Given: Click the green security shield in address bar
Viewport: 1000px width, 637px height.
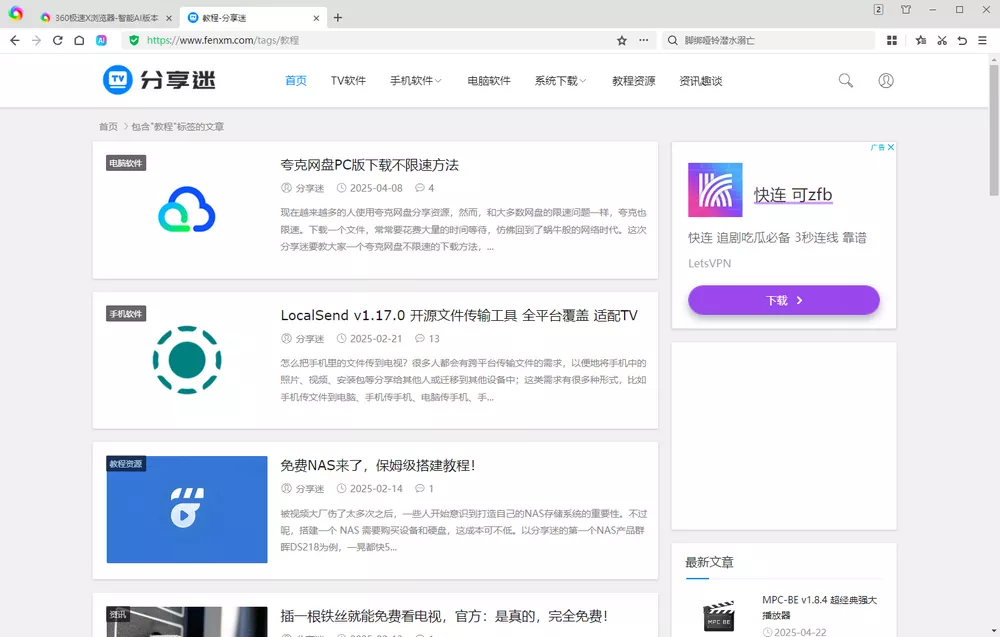Looking at the screenshot, I should 134,41.
